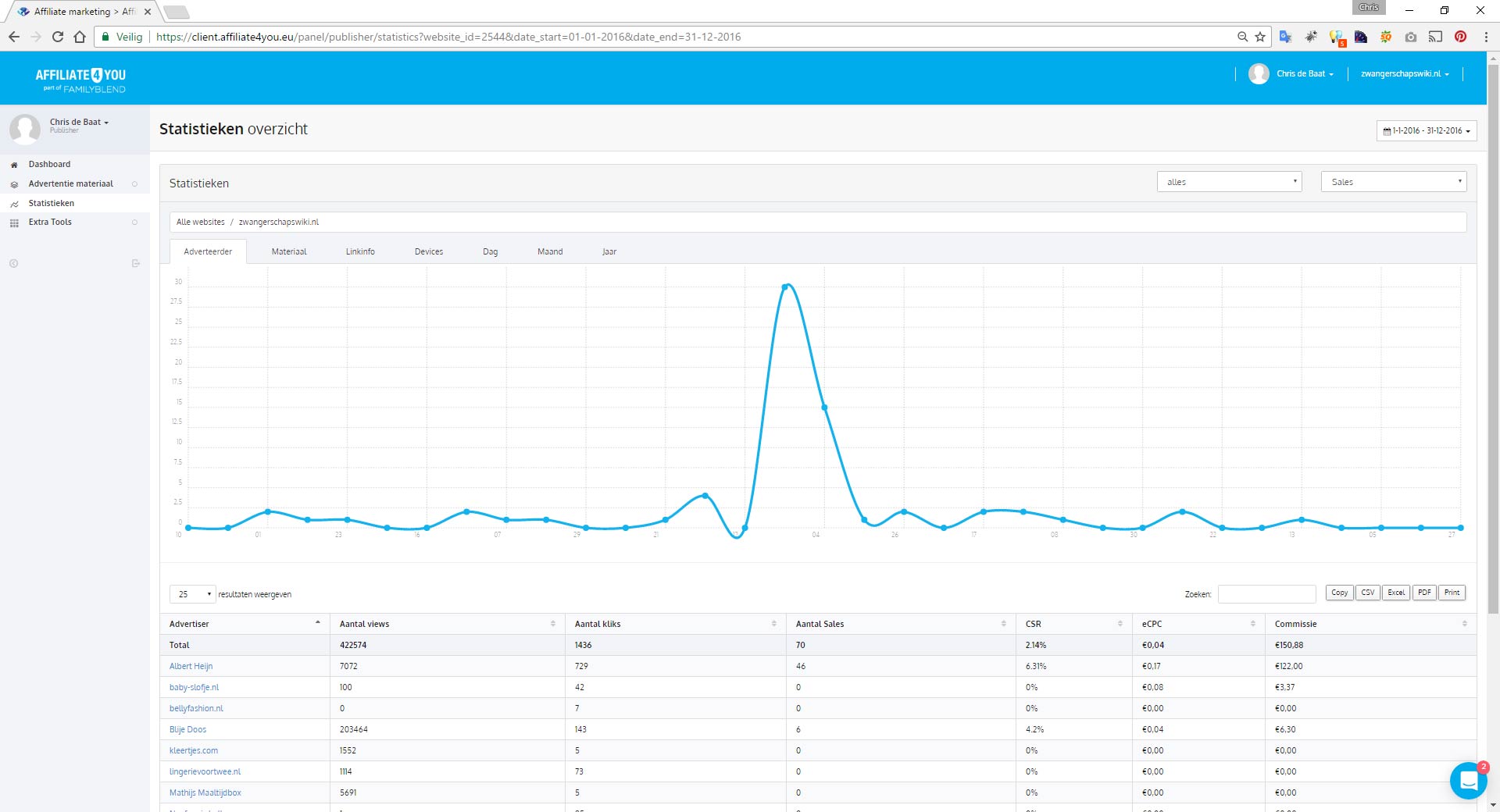Screen dimensions: 1500x812
Task: Click the Copy export button
Action: [x=1339, y=593]
